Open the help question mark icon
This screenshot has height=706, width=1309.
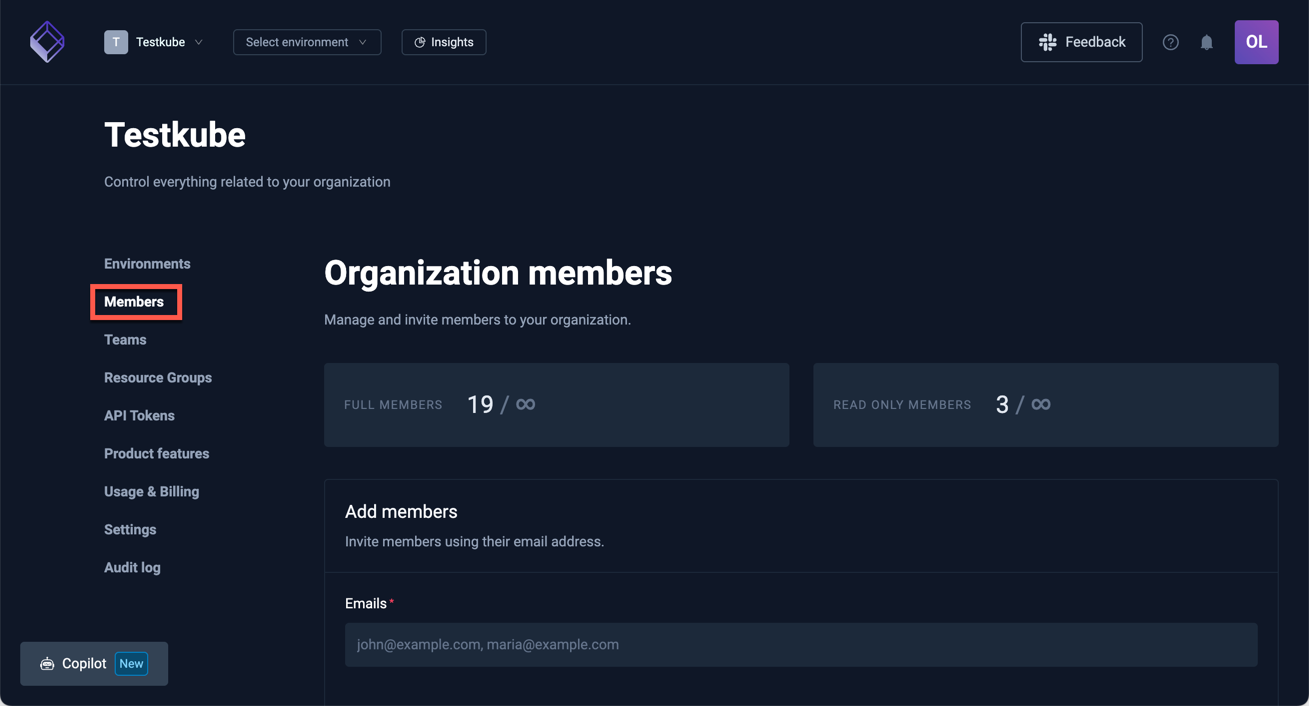tap(1171, 42)
